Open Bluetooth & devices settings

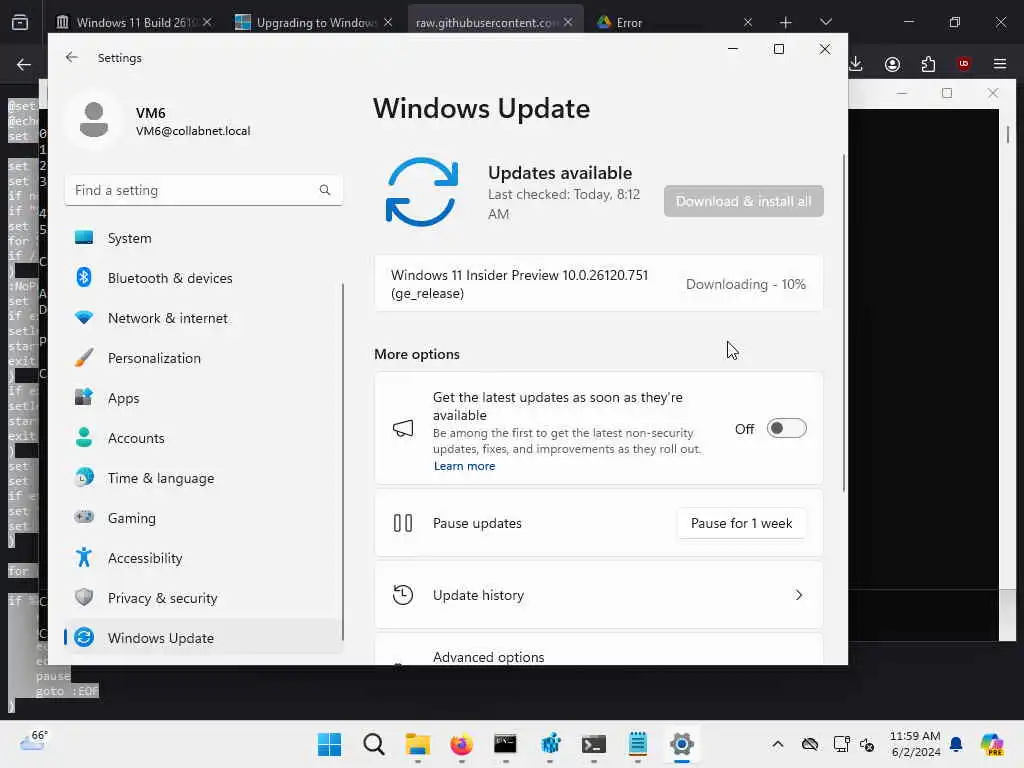tap(204, 278)
